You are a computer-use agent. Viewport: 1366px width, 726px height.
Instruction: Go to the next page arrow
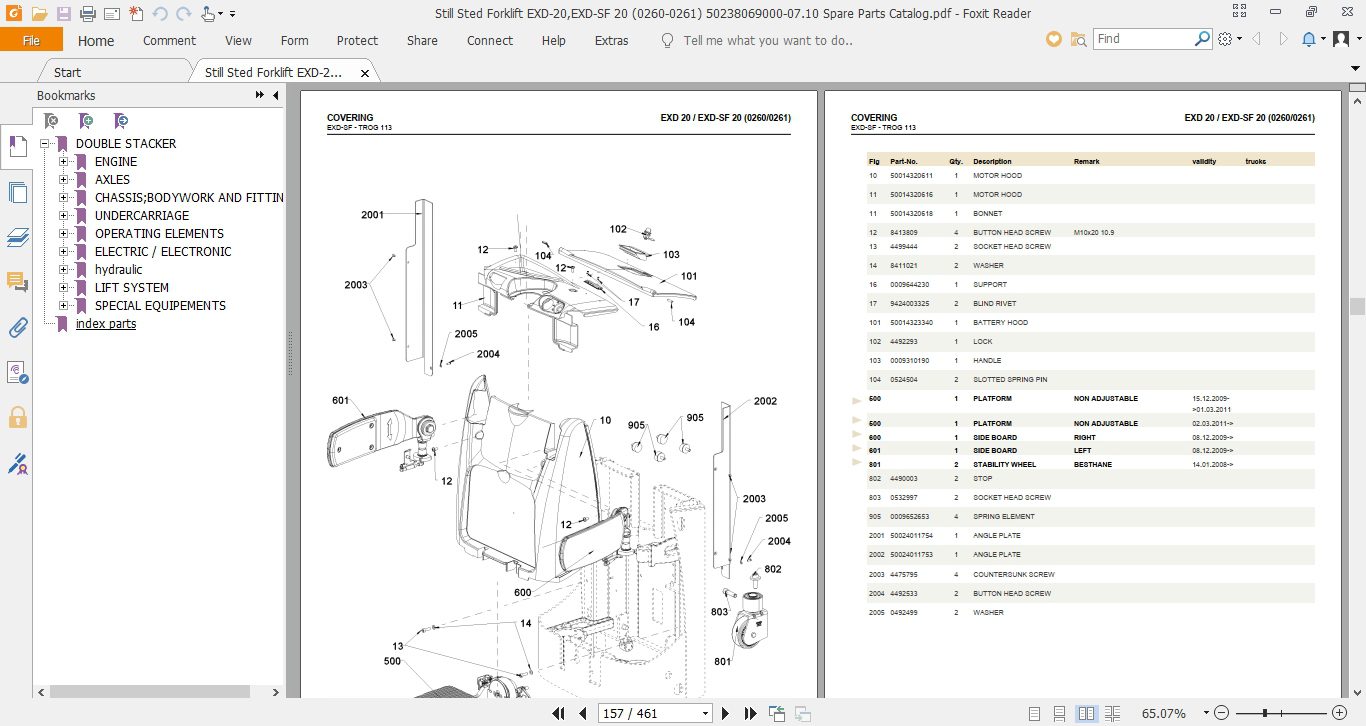coord(726,714)
